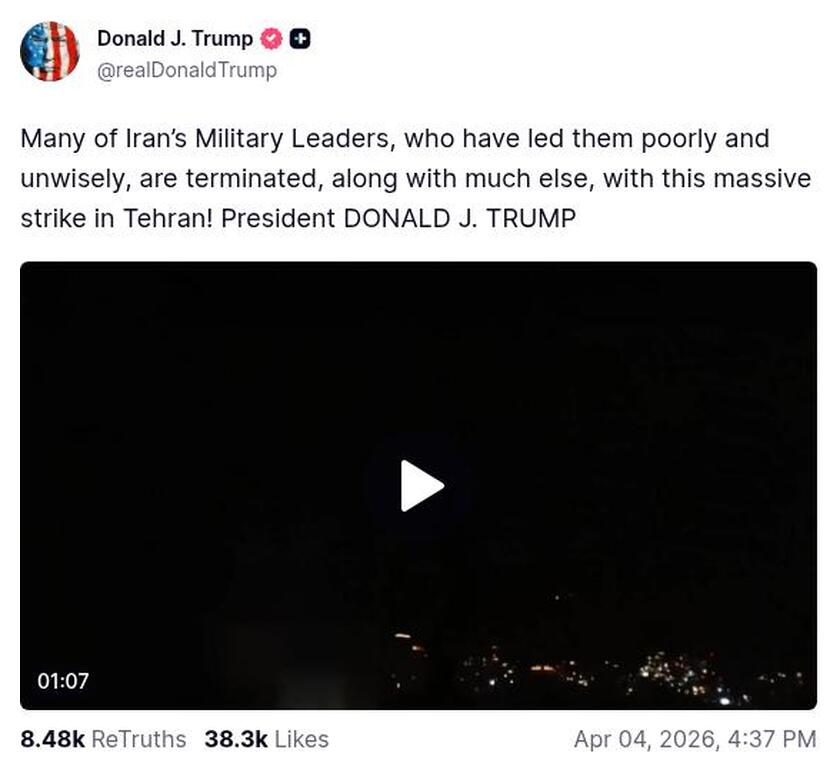Click the @realDonaldTrump handle
840x773 pixels.
[x=187, y=70]
